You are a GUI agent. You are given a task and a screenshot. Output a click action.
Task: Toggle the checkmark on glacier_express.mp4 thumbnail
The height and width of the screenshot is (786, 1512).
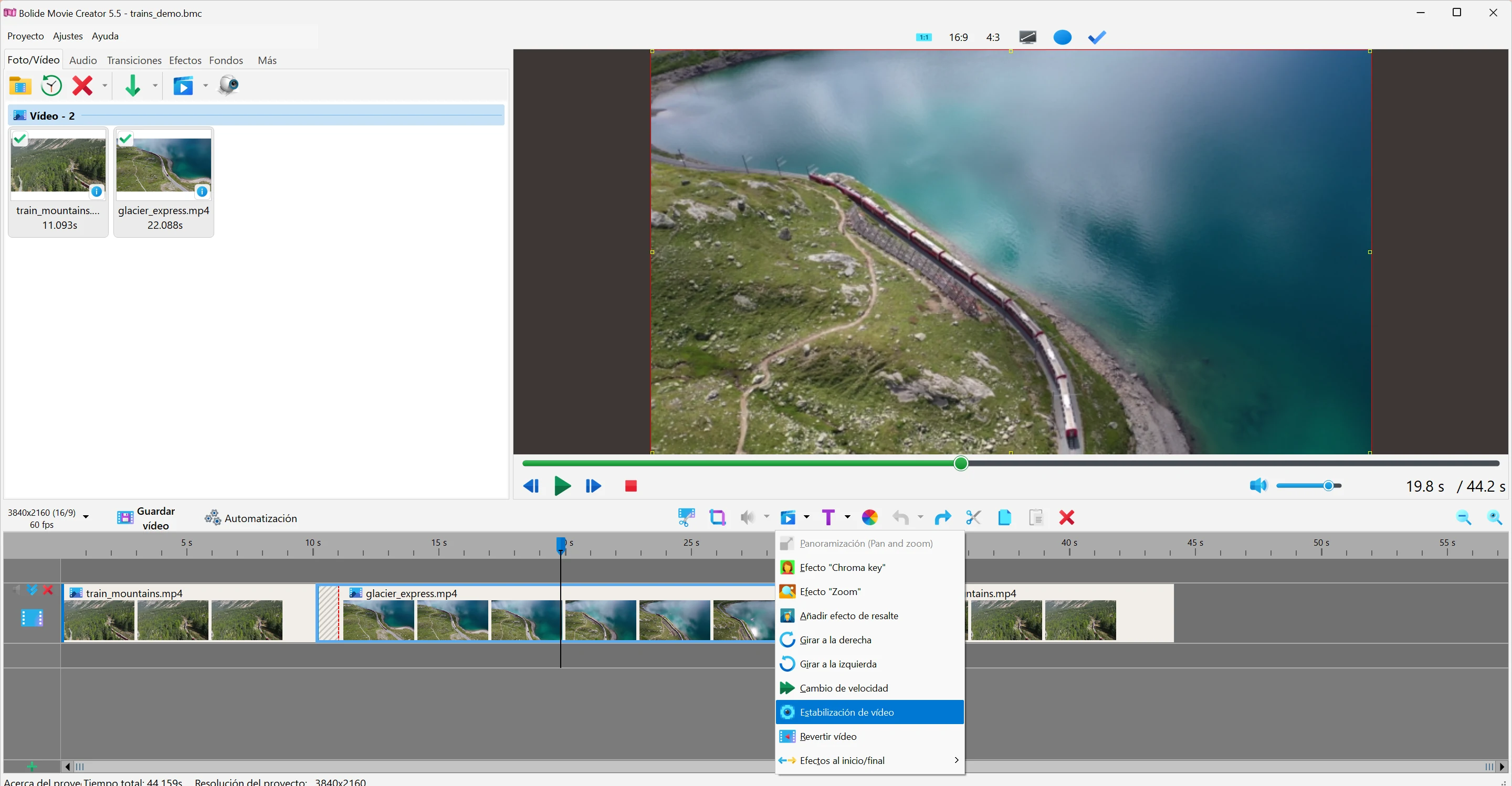click(125, 139)
